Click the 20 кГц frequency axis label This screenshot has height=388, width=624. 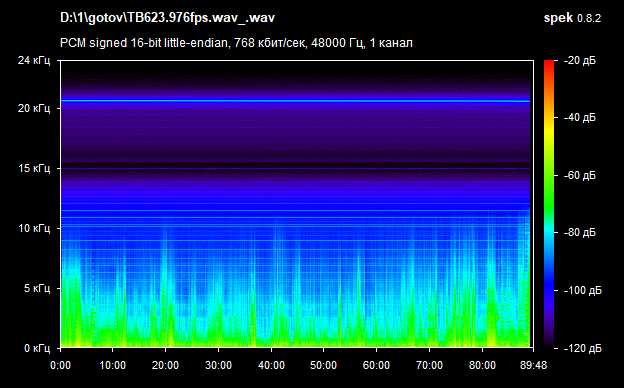34,108
